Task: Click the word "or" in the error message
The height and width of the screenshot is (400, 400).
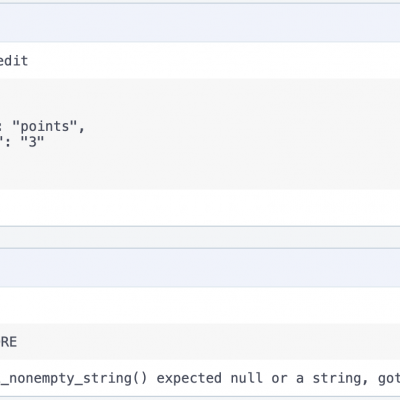Action: coord(279,379)
